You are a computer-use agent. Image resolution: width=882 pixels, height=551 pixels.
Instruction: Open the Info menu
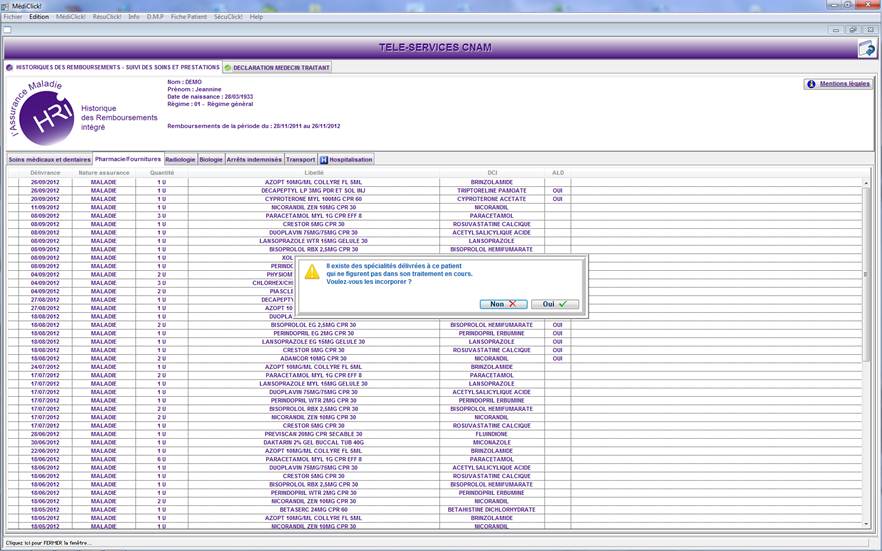[x=134, y=17]
